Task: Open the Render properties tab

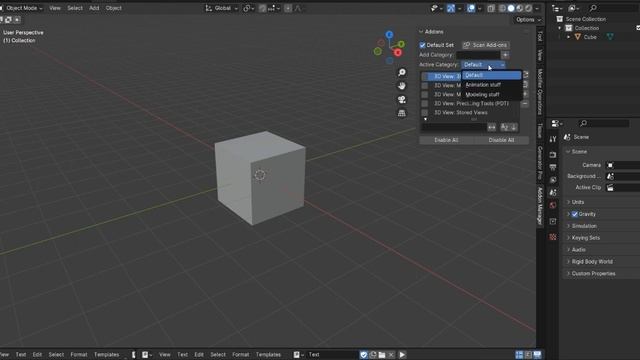Action: [553, 155]
